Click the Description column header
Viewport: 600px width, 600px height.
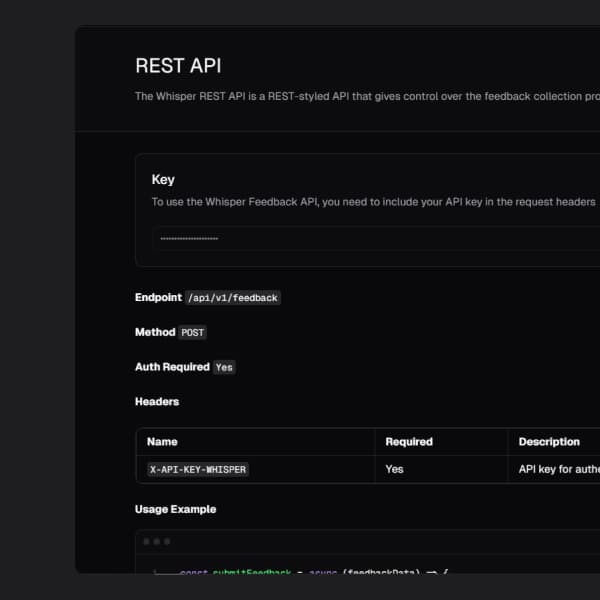click(549, 441)
